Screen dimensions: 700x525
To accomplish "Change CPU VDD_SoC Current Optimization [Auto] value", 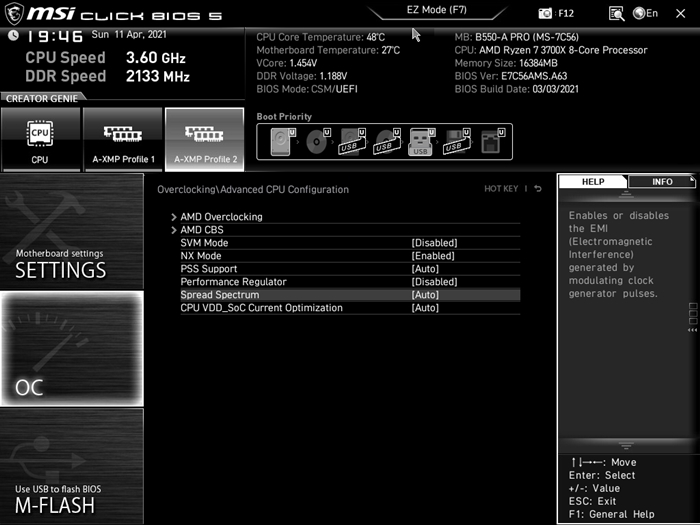I will [425, 308].
